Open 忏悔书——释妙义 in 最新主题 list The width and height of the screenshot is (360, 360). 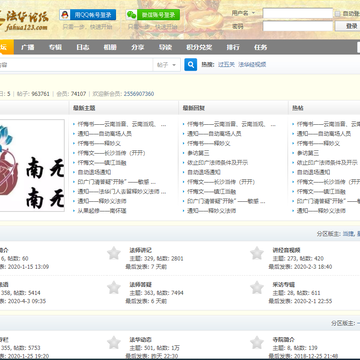tap(99, 143)
